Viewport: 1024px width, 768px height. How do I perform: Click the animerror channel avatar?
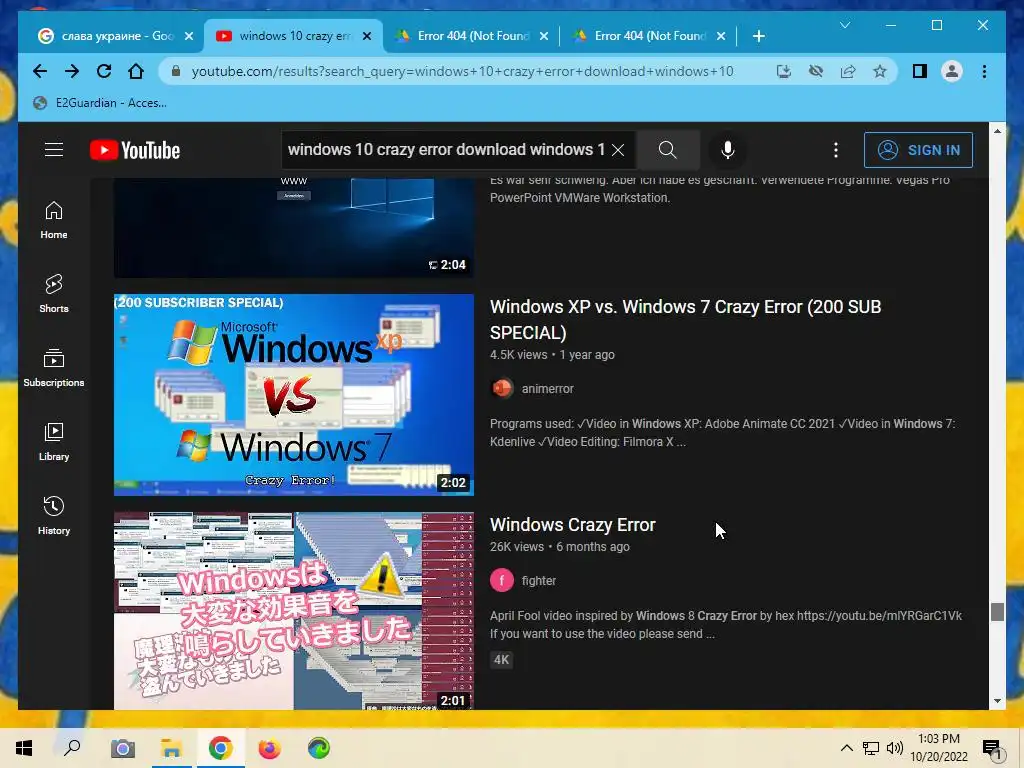coord(502,389)
